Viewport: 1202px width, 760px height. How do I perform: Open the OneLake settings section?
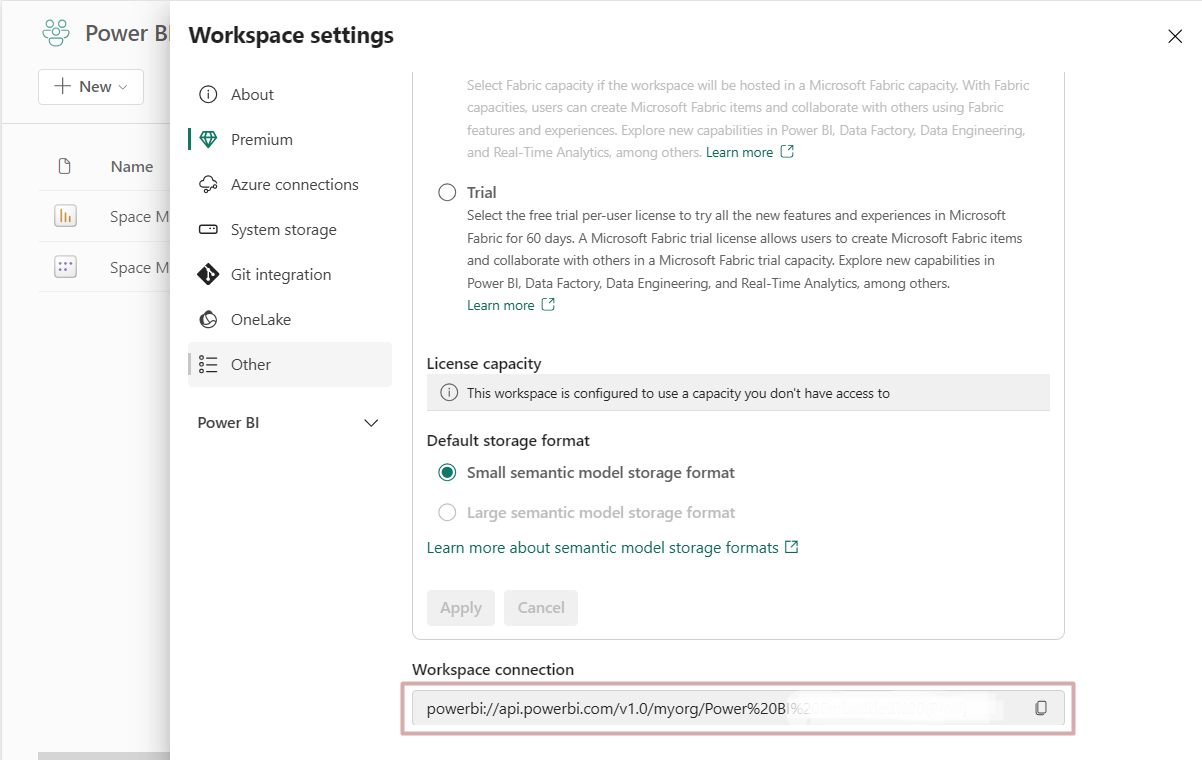click(263, 319)
